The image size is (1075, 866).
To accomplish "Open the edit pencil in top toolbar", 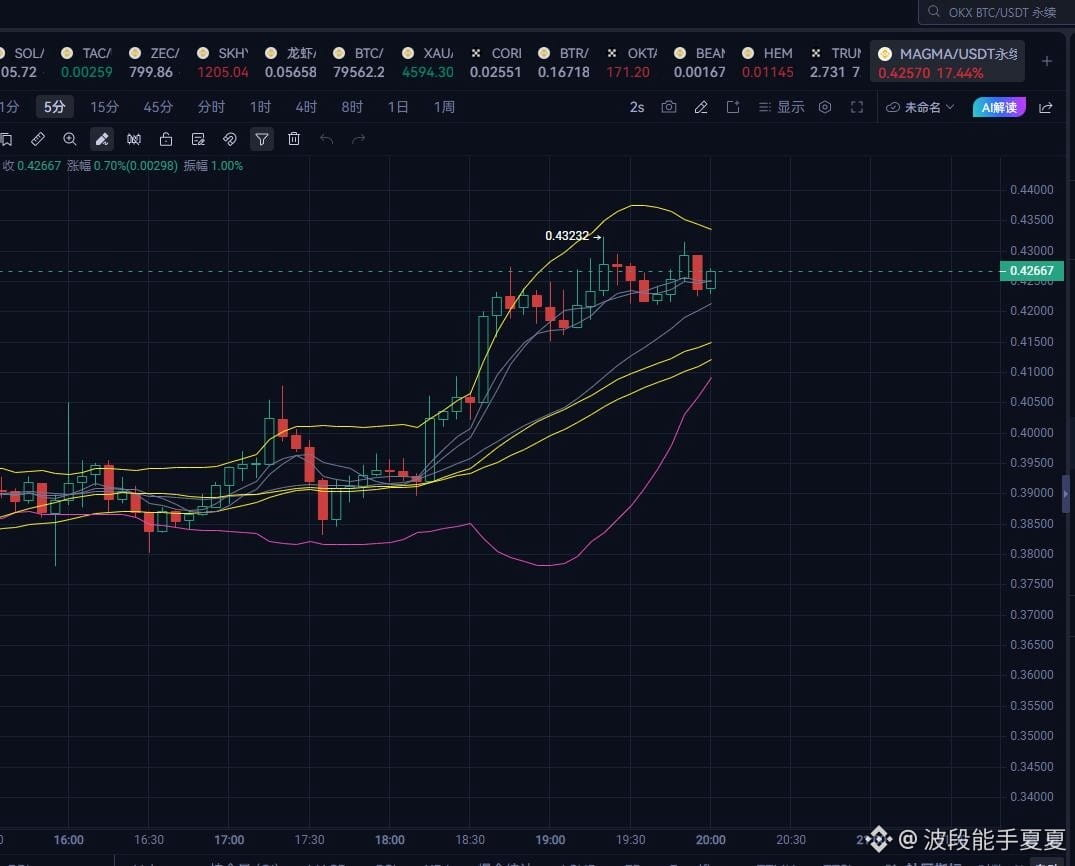I will tap(701, 107).
